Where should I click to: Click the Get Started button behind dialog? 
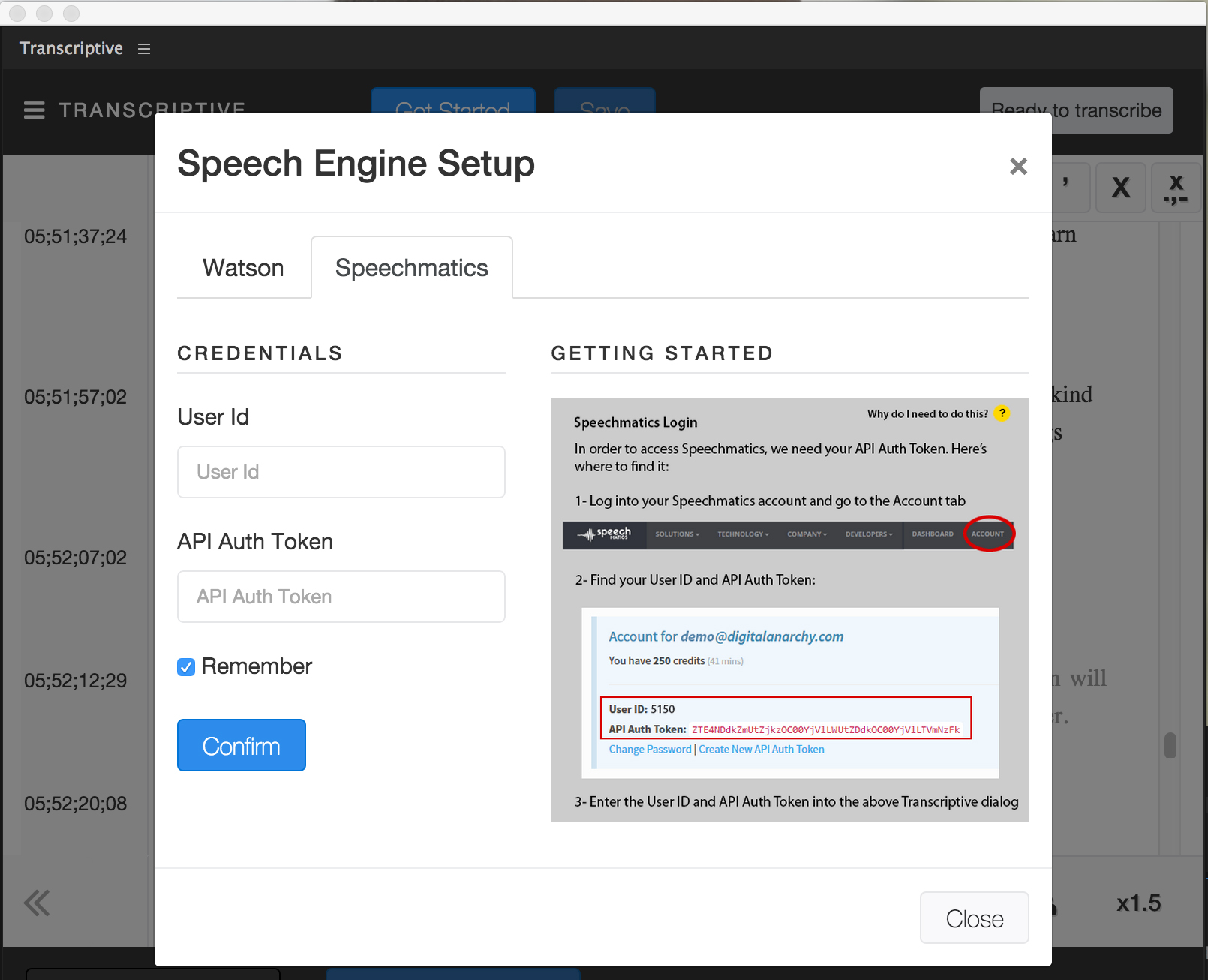[x=453, y=101]
